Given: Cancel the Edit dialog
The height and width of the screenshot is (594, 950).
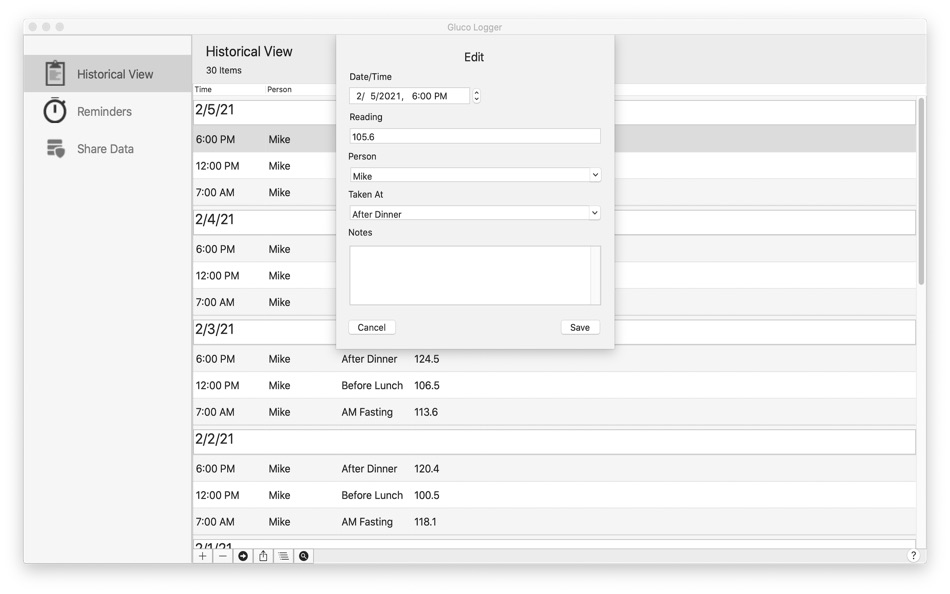Looking at the screenshot, I should pyautogui.click(x=371, y=327).
